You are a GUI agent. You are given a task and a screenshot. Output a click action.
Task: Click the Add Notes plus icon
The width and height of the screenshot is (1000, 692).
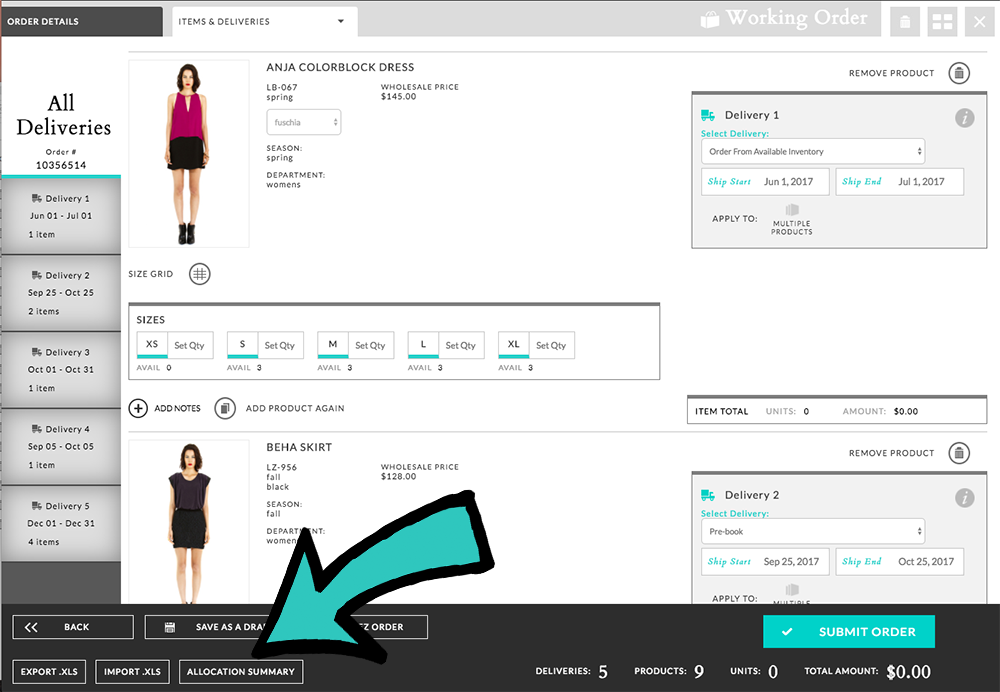138,408
